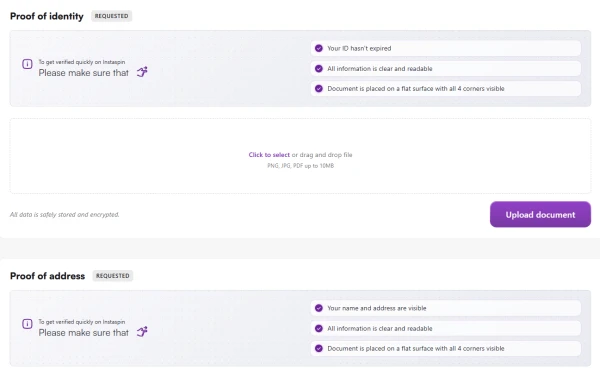Viewport: 600px width, 377px height.
Task: Click checkmark beside "Your name and address are visible"
Action: point(319,308)
